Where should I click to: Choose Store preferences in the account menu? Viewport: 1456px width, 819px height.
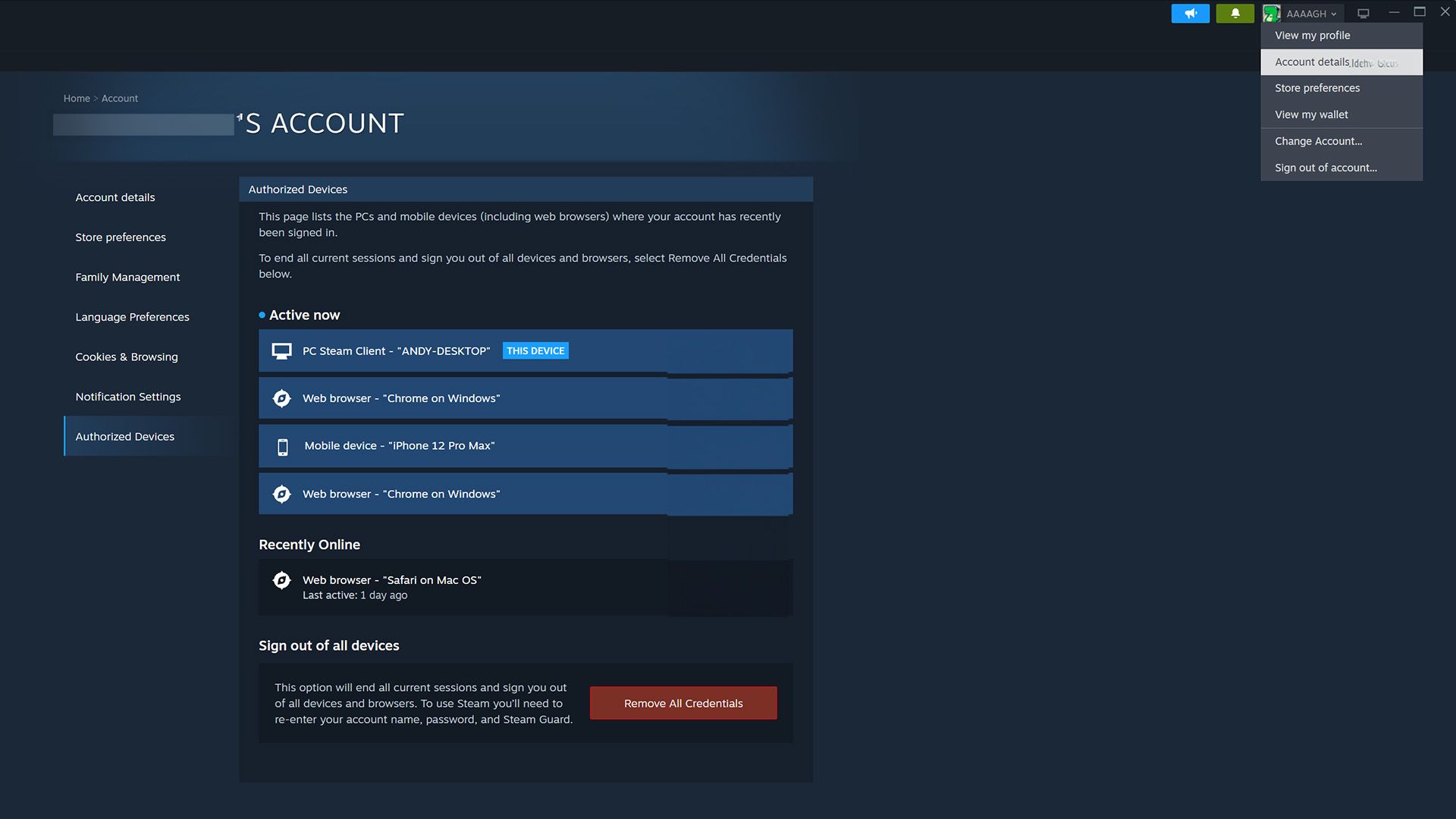[x=1317, y=88]
